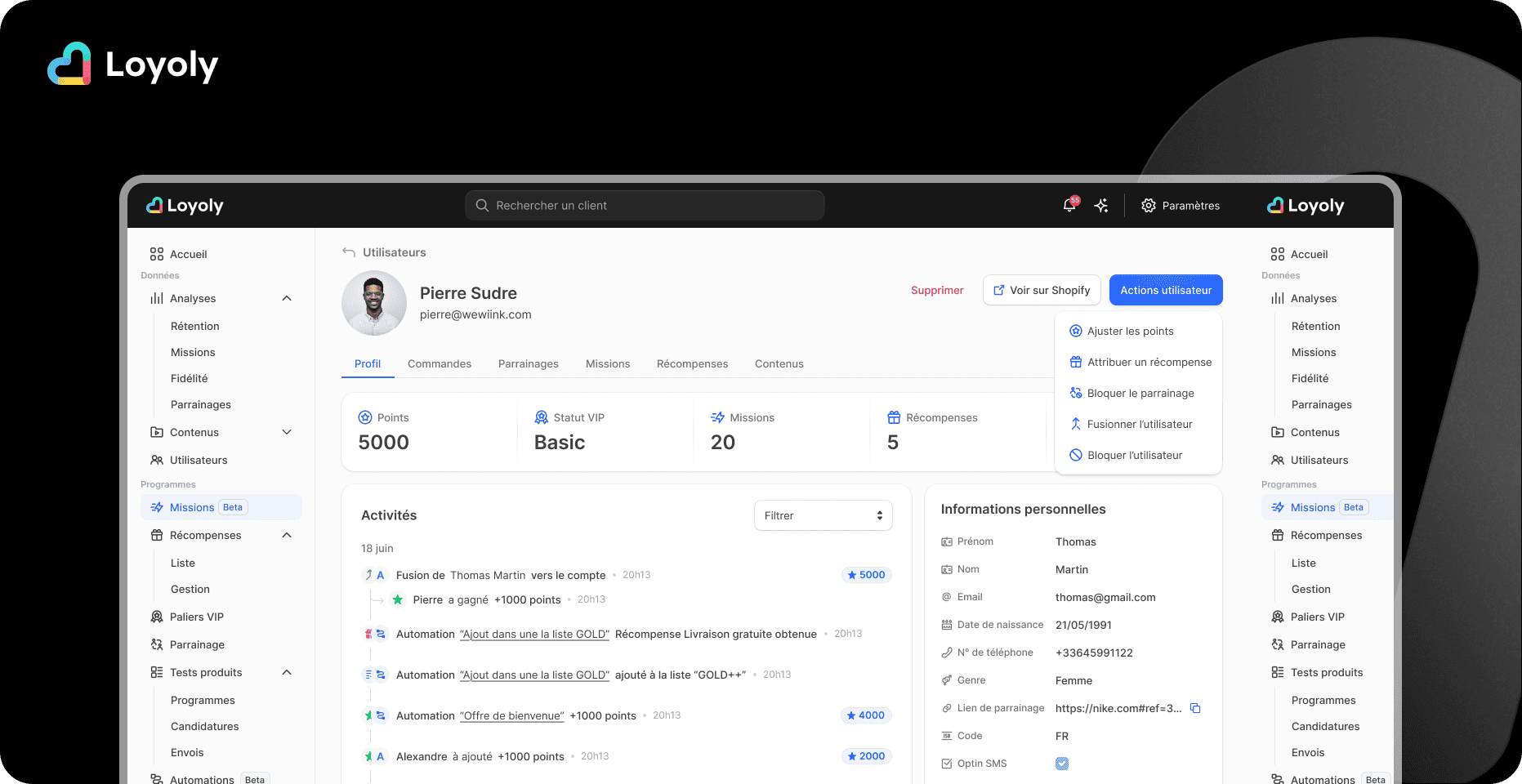Collapse Récompenses section chevron in left sidebar
This screenshot has width=1522, height=784.
click(287, 535)
